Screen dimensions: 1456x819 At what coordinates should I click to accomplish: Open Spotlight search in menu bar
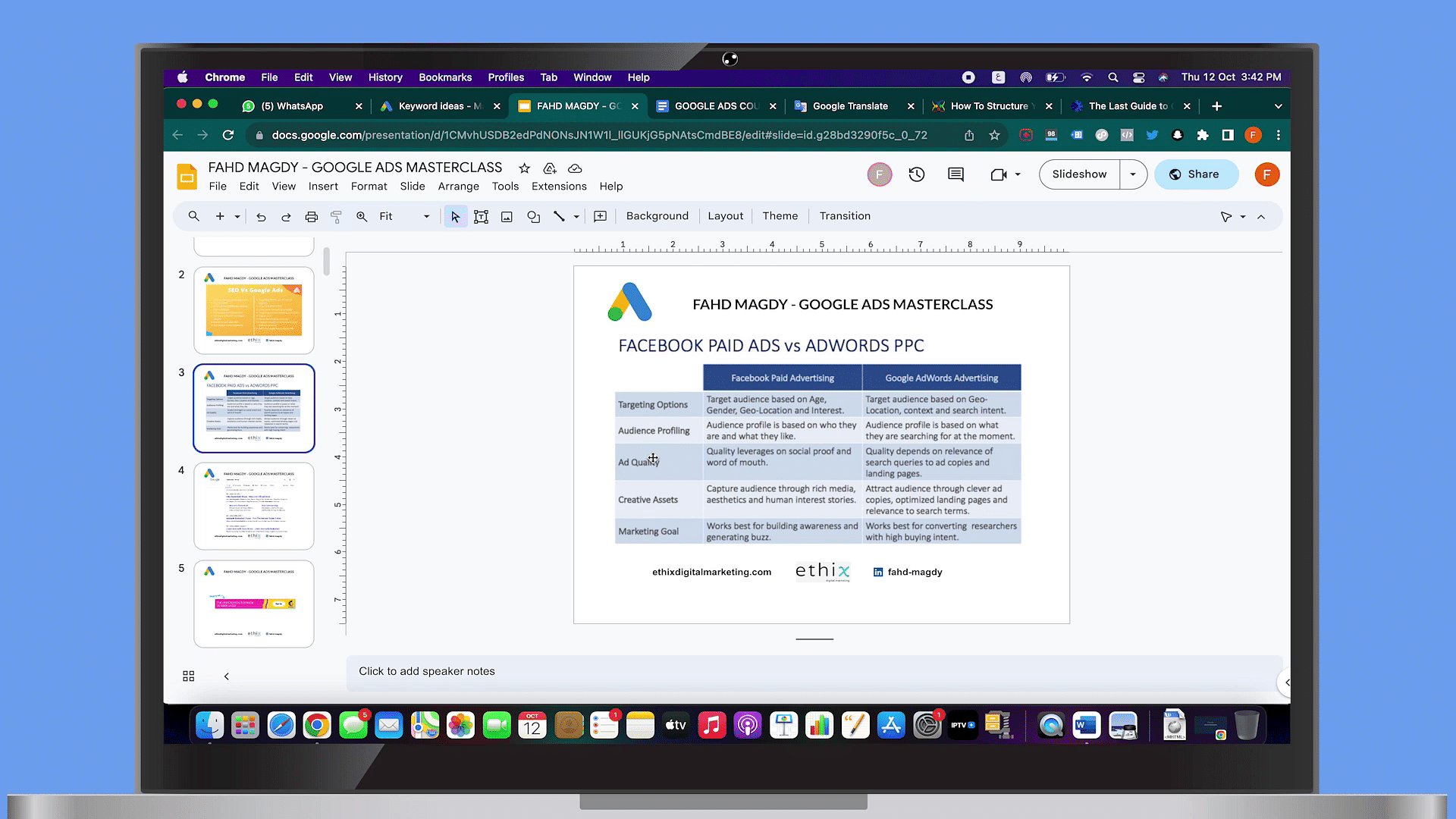1113,77
